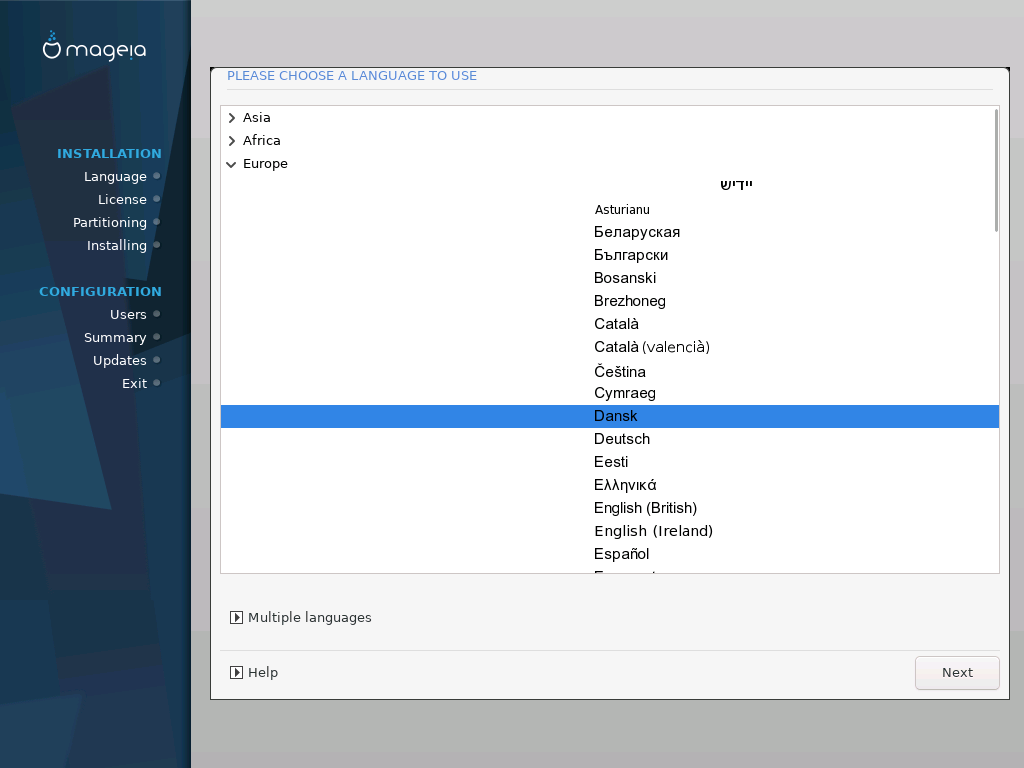
Task: Click the Language step indicator dot
Action: (x=157, y=176)
